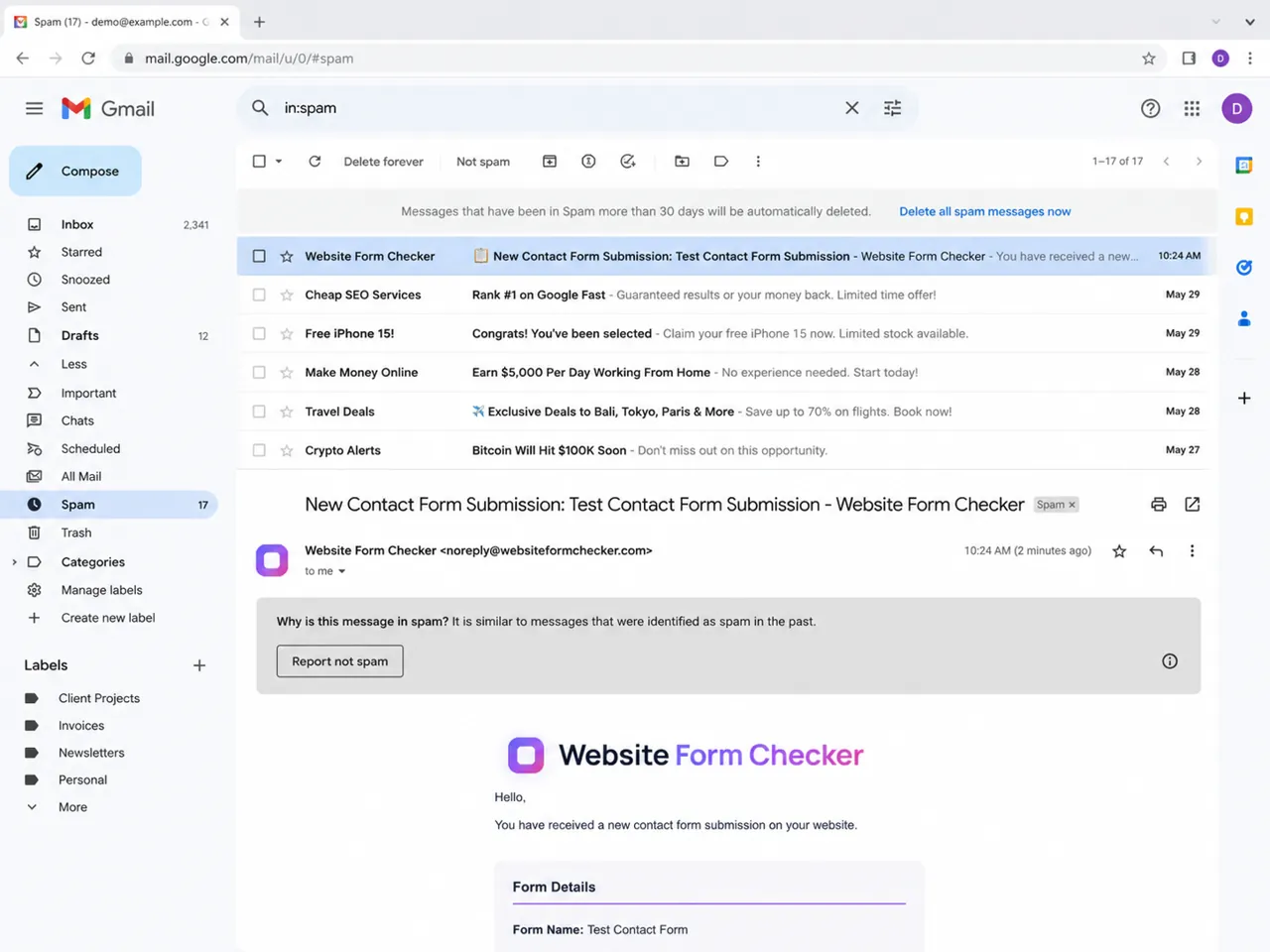Open a new browser tab

[259, 22]
